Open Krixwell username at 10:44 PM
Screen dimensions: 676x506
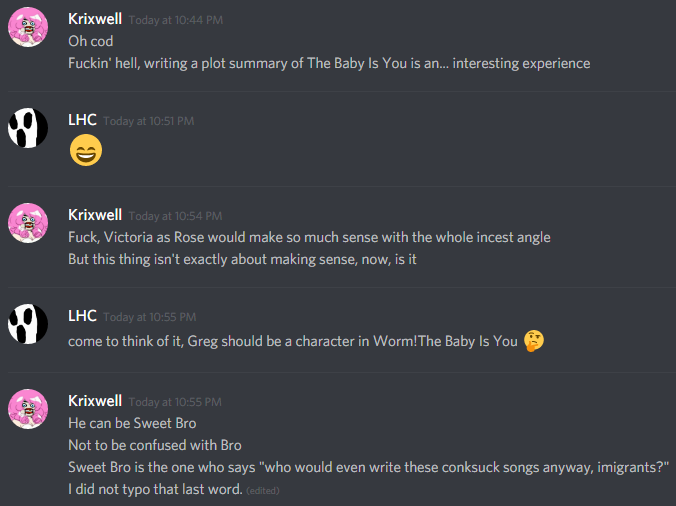(95, 19)
